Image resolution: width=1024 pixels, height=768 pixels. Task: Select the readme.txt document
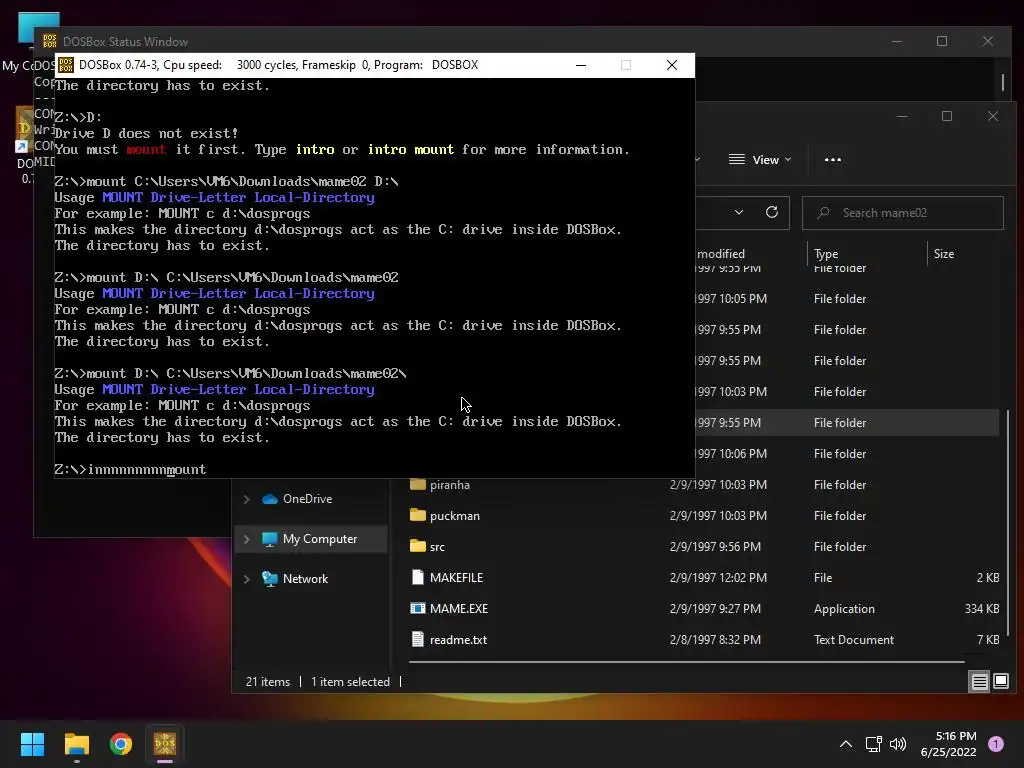[x=704, y=639]
